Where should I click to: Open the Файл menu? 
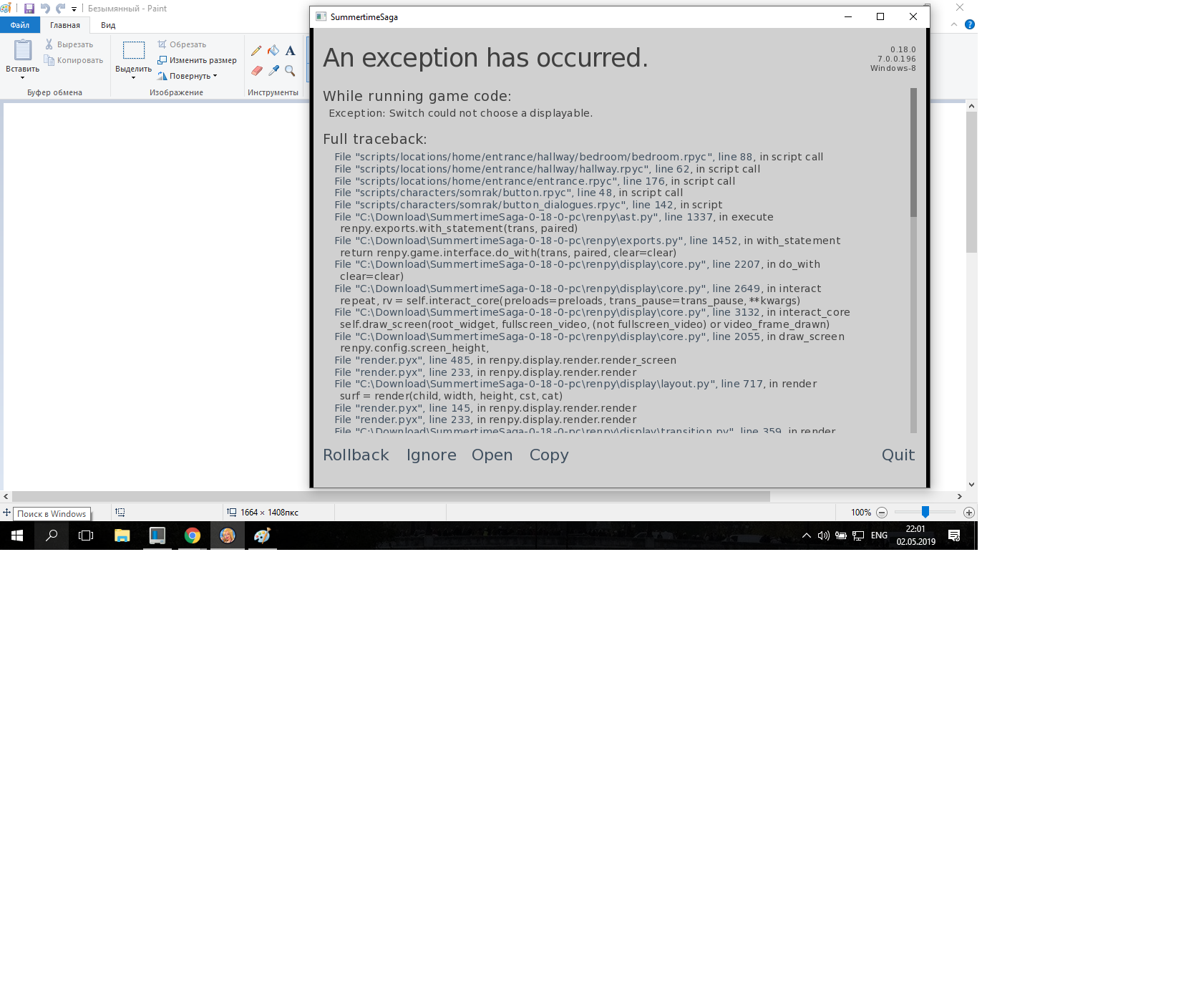click(x=20, y=25)
